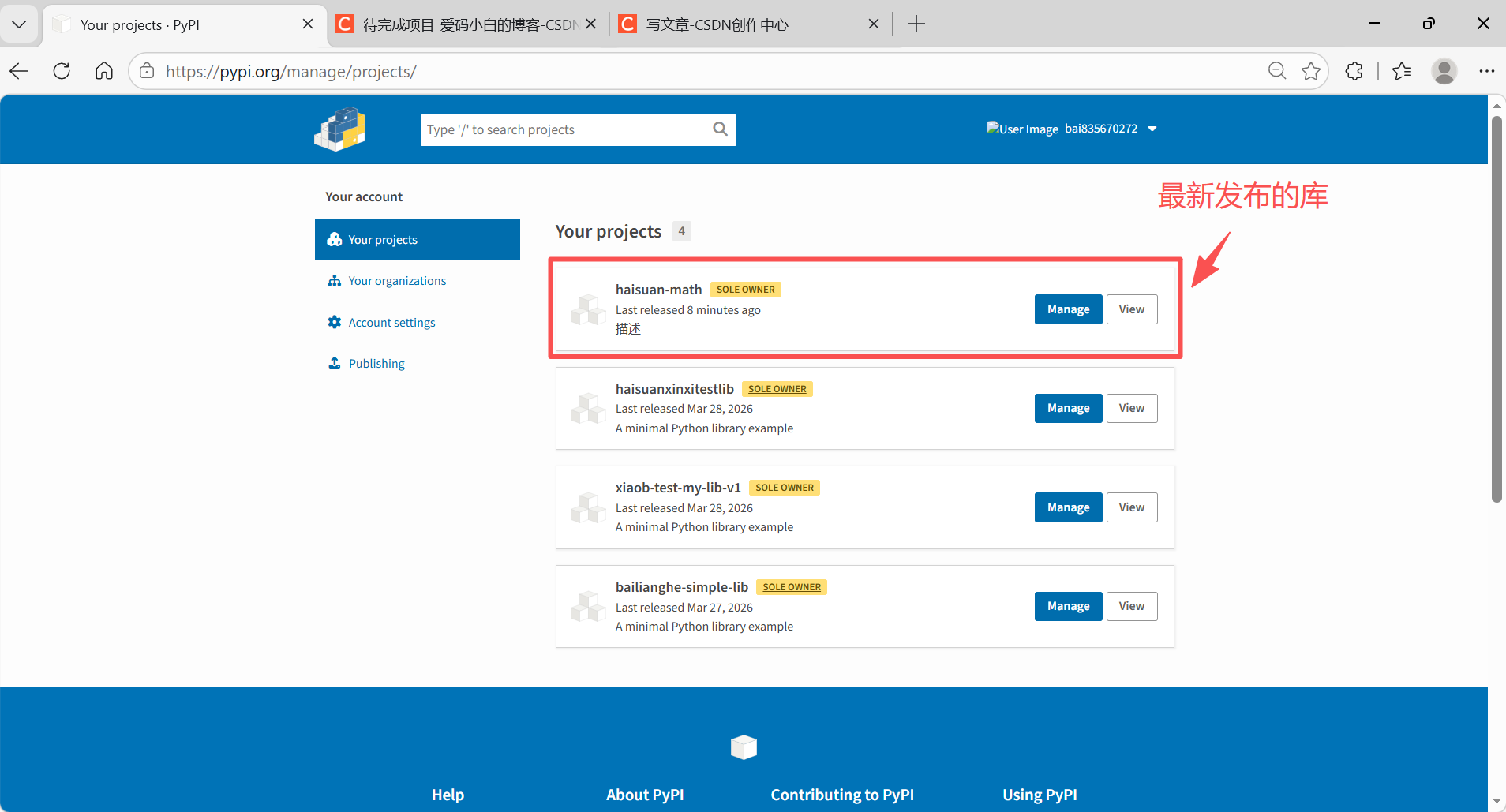Click the bailianghe-simple-lib package cube icon

(589, 606)
